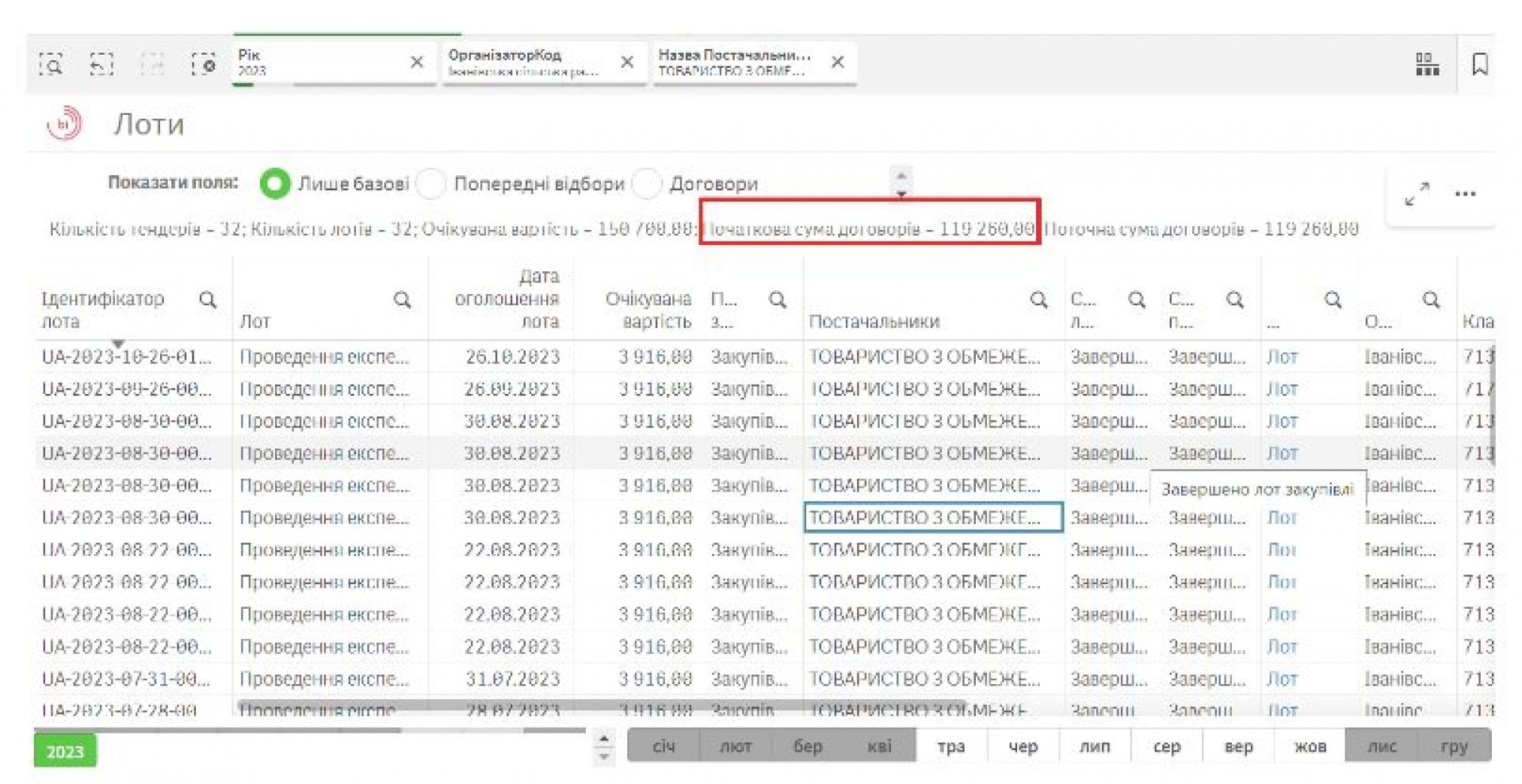Viewport: 1522px width, 784px height.
Task: Click the step back selection icon
Action: 101,64
